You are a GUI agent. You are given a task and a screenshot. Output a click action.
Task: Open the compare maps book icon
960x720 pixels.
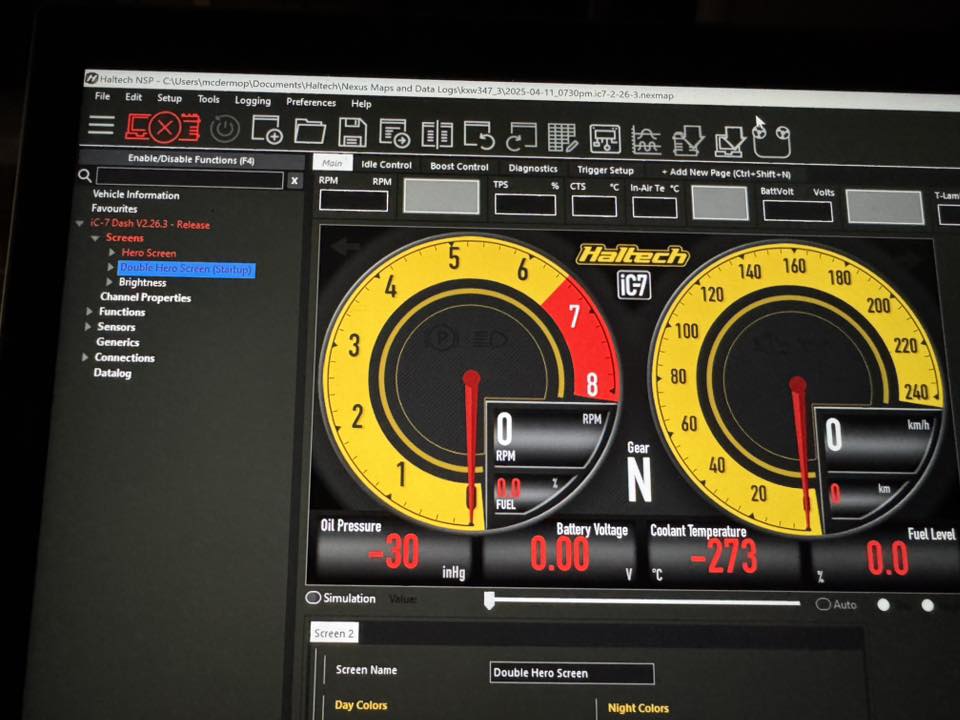pos(437,135)
